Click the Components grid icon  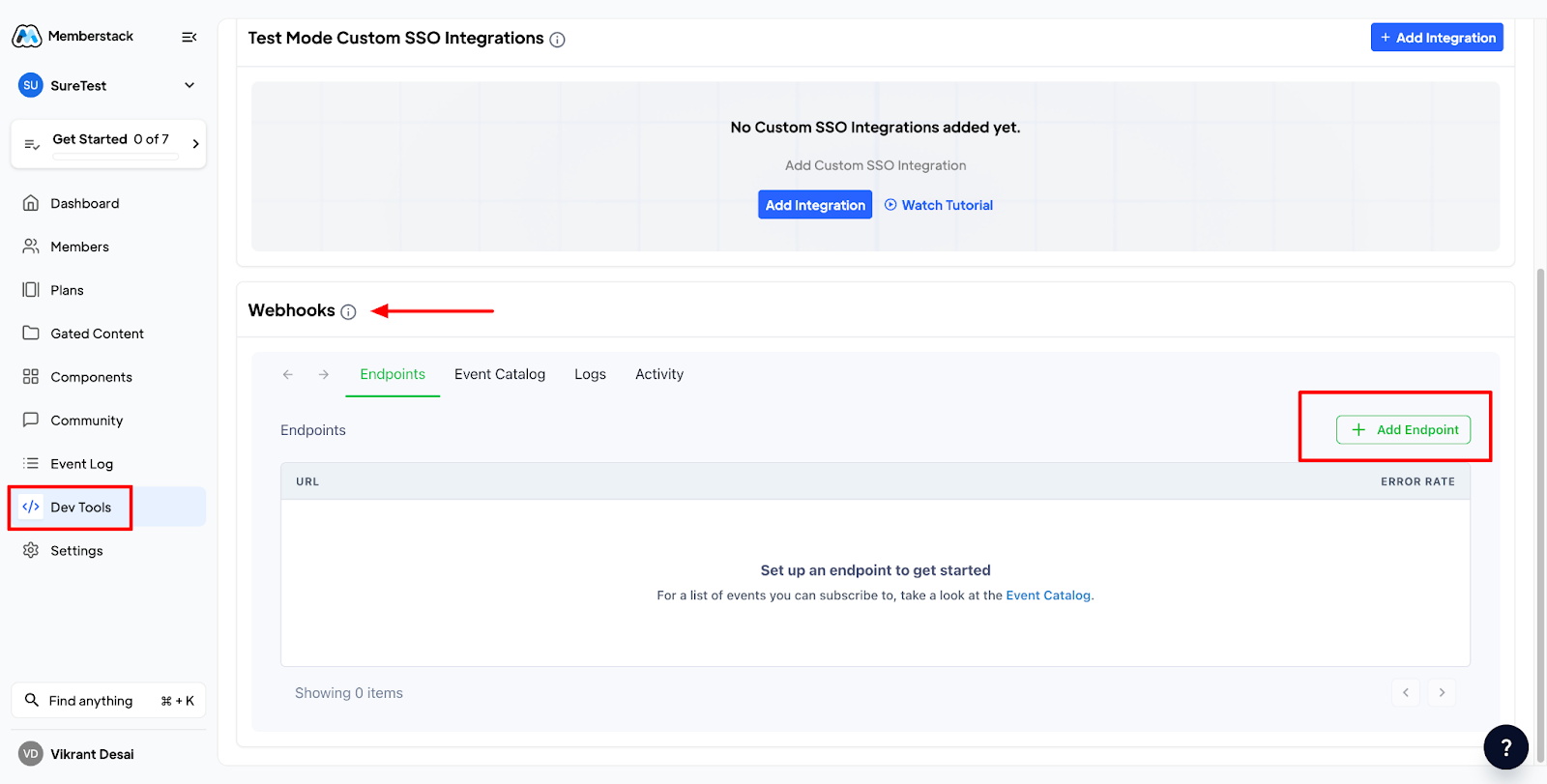[31, 376]
